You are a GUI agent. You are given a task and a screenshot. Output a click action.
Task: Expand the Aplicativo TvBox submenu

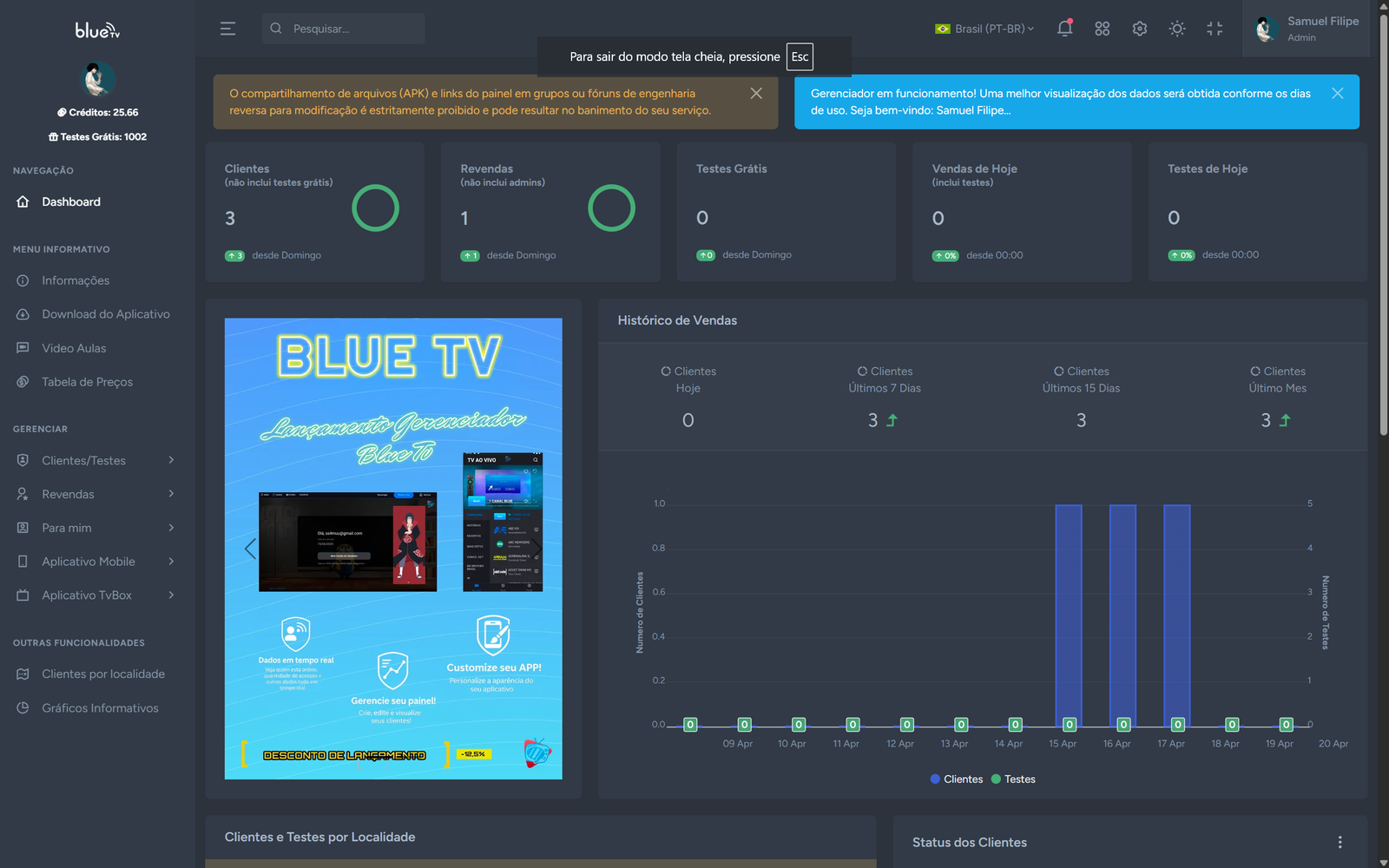coord(97,595)
